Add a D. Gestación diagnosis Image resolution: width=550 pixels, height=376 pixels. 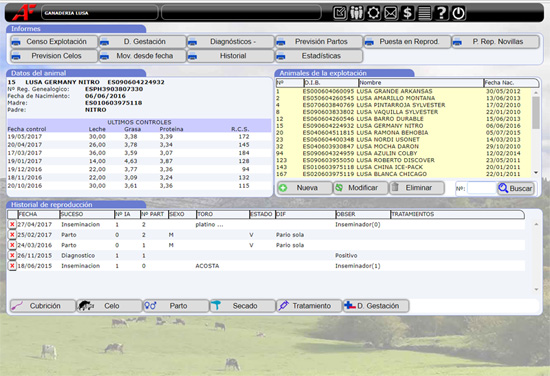coord(376,306)
